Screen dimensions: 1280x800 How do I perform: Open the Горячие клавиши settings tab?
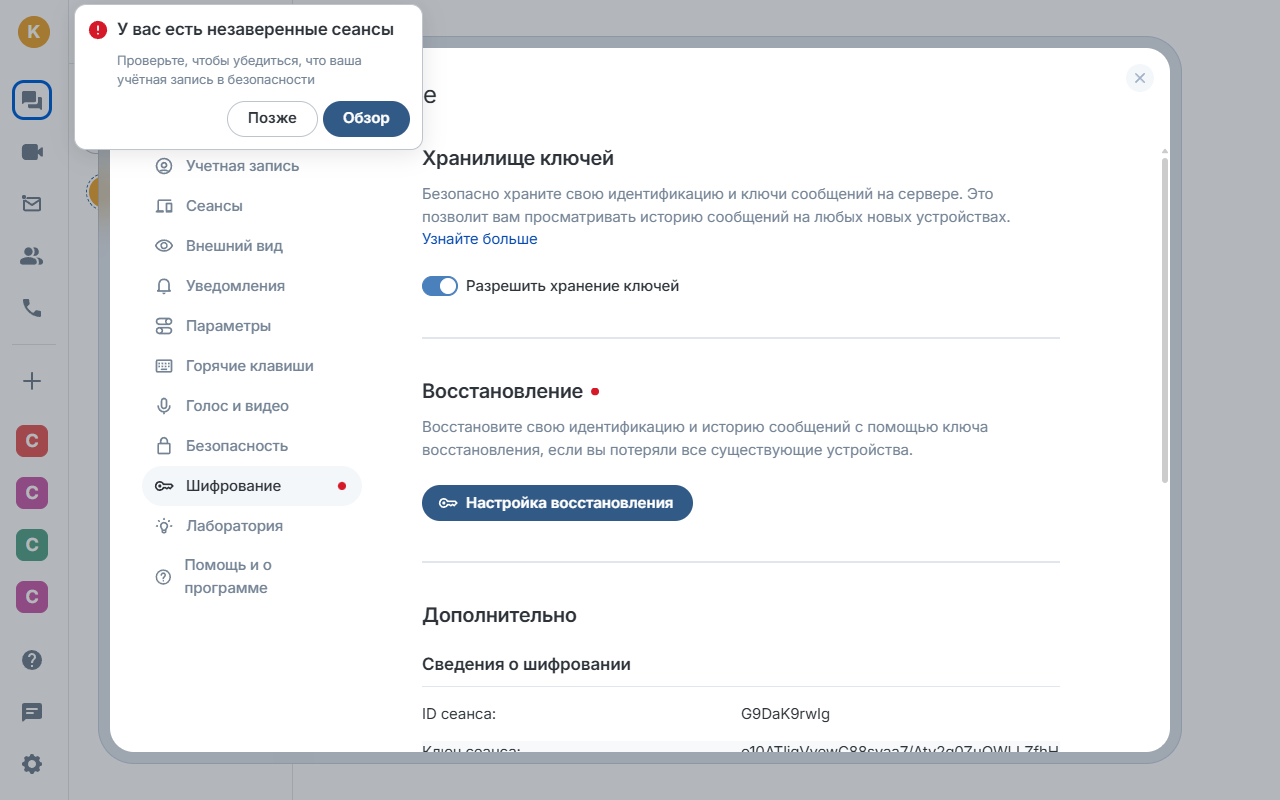point(252,366)
